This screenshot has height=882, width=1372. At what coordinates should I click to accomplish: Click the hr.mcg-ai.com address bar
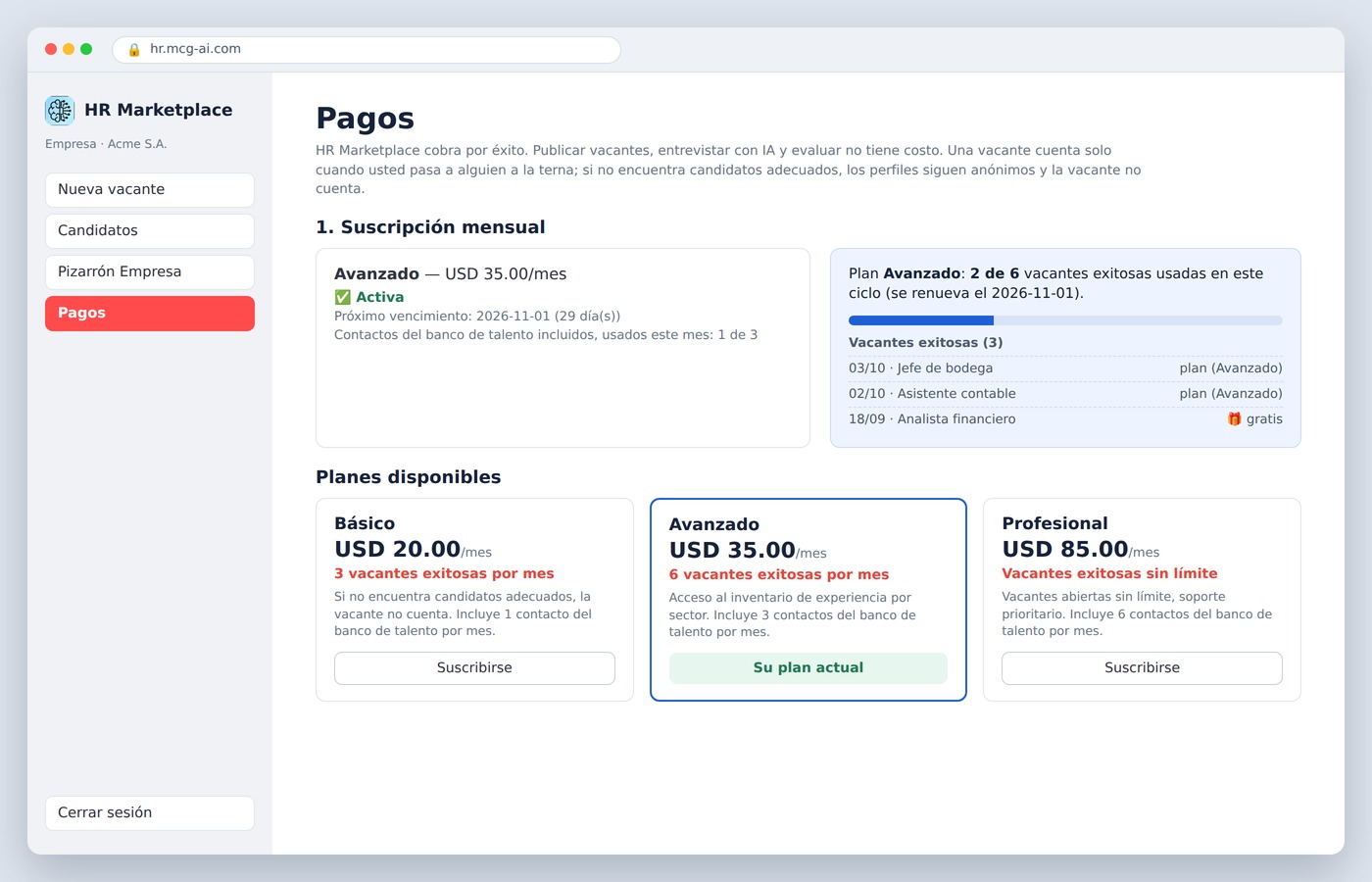[367, 49]
